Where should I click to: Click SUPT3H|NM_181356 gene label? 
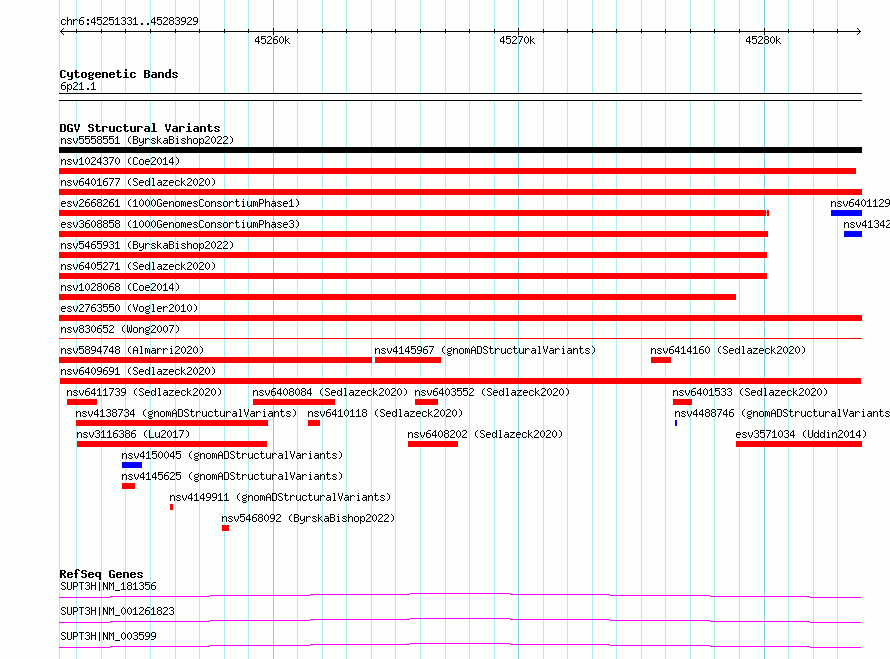pos(108,586)
